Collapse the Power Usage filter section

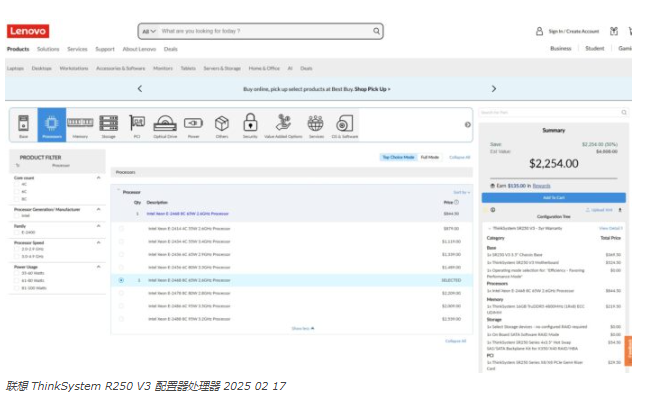[x=98, y=267]
